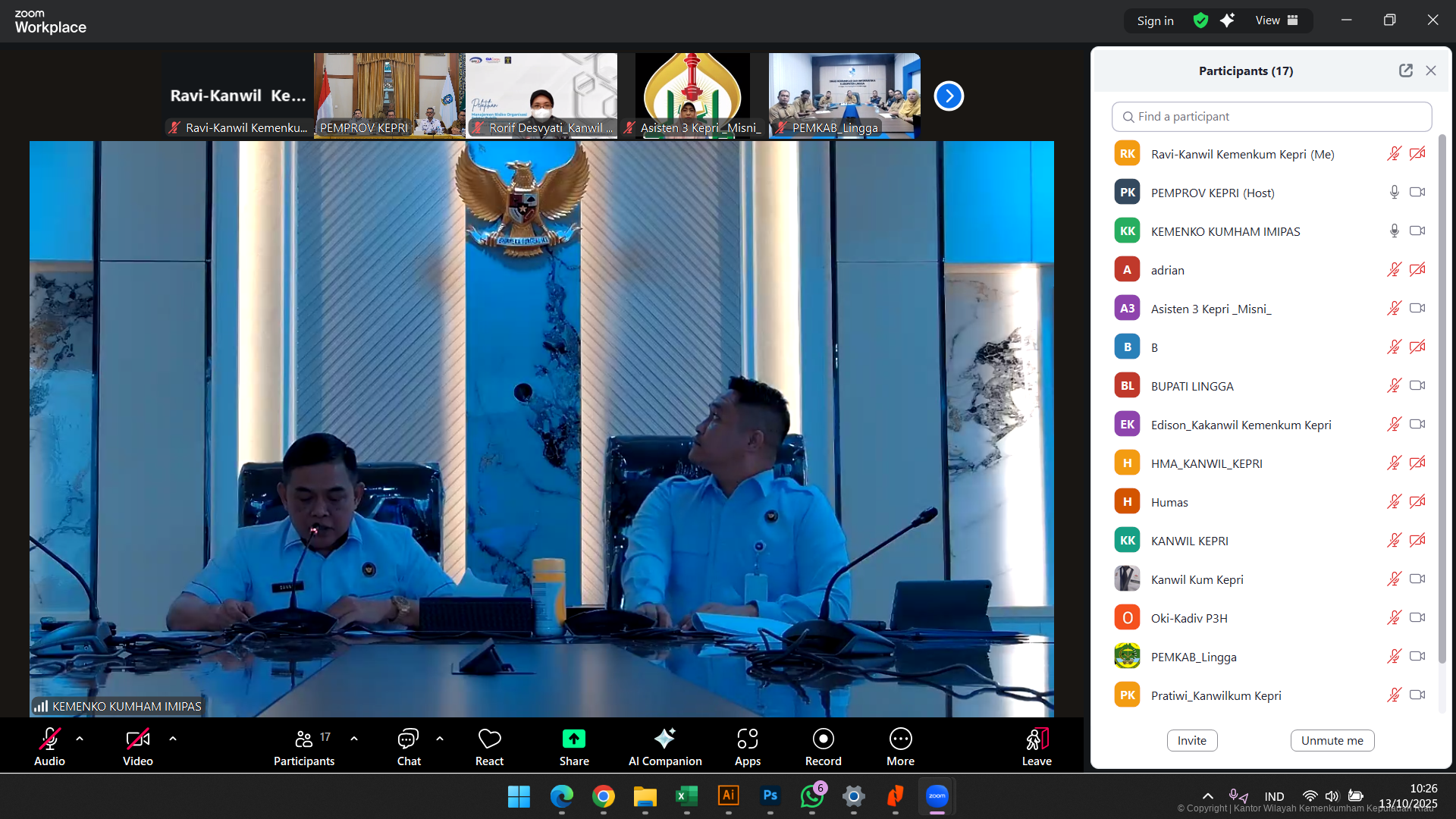Open the More menu

point(900,739)
